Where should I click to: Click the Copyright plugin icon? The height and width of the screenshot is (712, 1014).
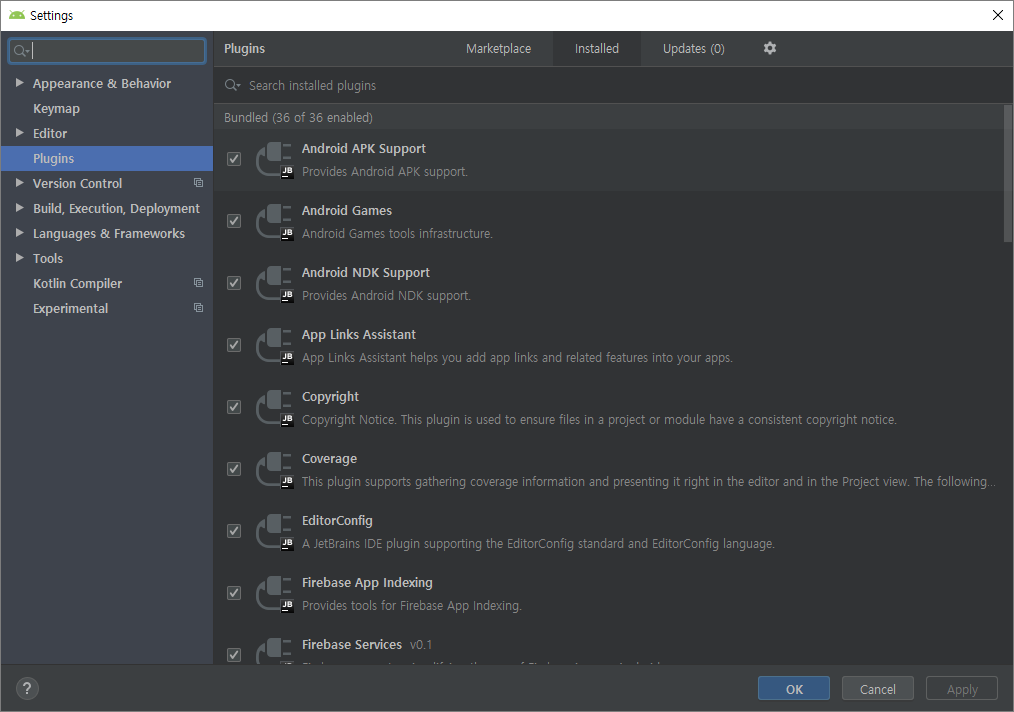[x=275, y=408]
